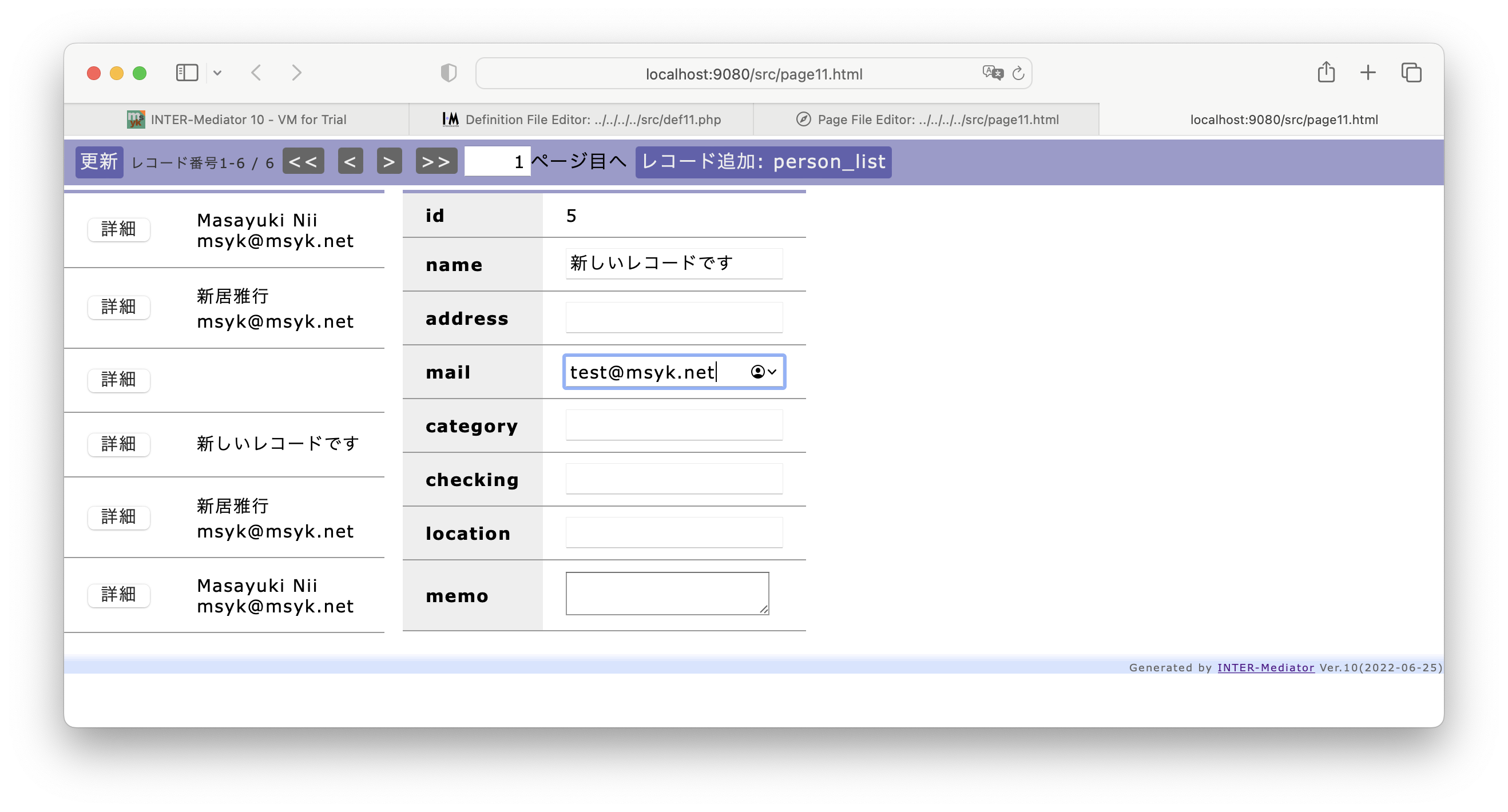The width and height of the screenshot is (1508, 812).
Task: Reload the page with the refresh icon
Action: coord(1018,73)
